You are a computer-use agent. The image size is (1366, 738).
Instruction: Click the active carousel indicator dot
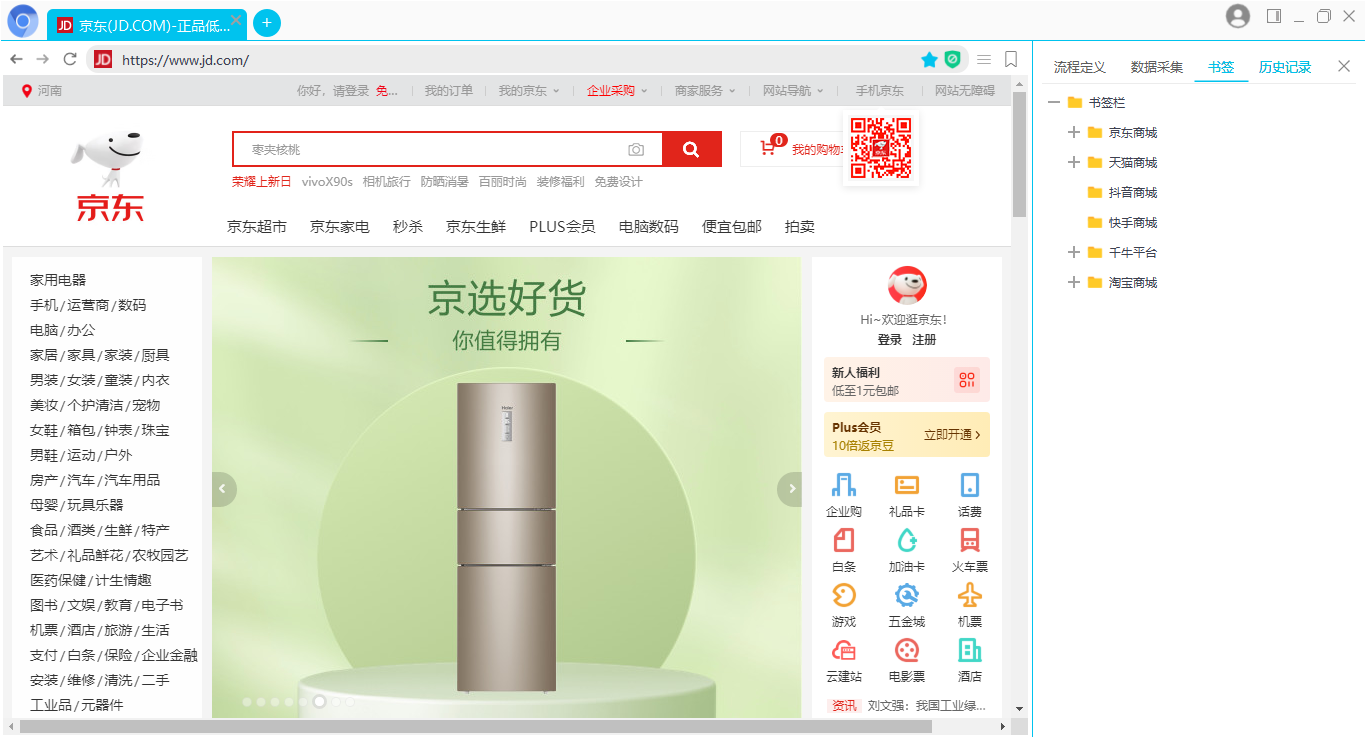click(x=319, y=702)
